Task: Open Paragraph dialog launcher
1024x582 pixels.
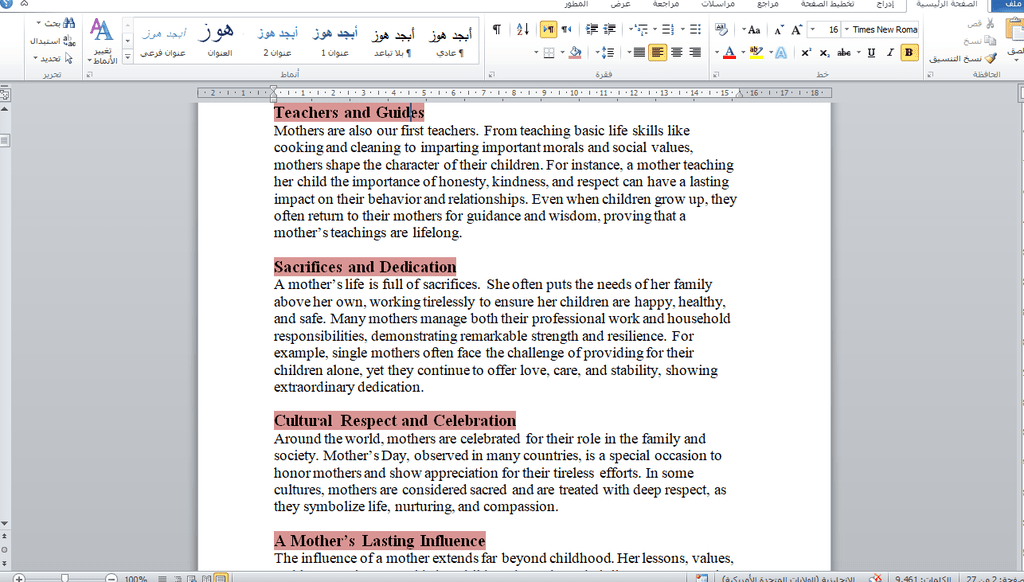Action: point(492,75)
